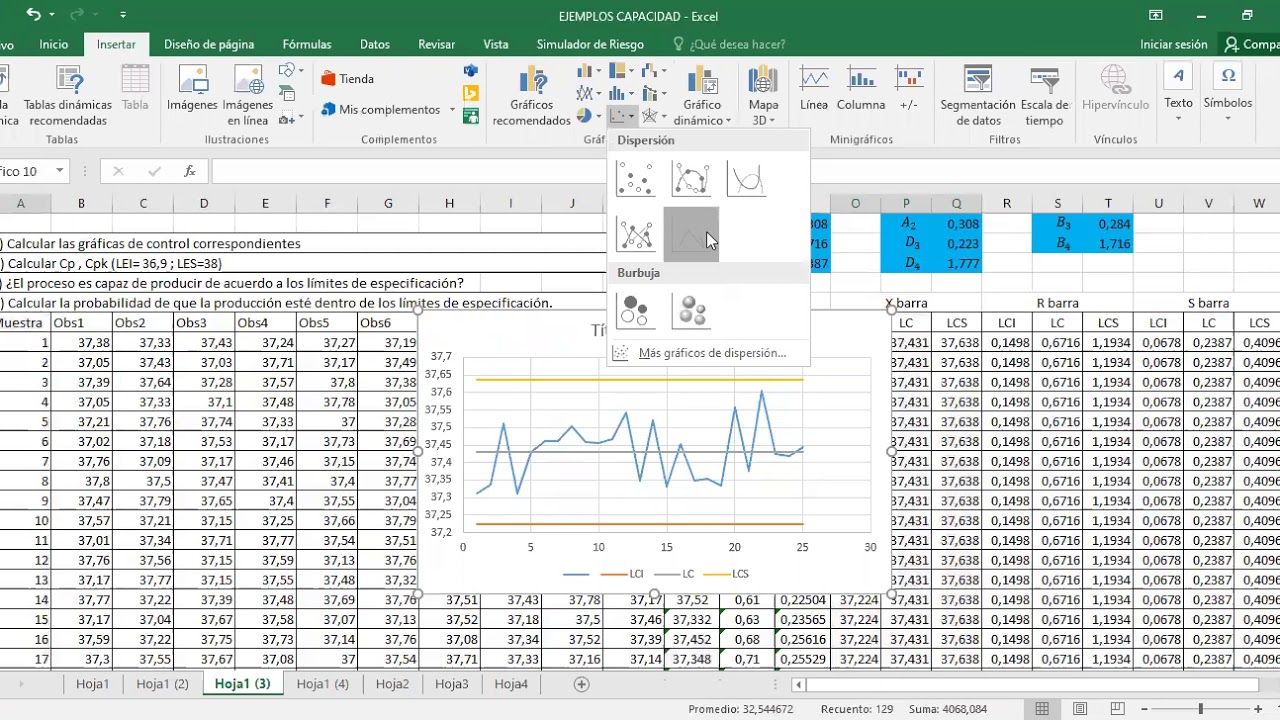The image size is (1280, 720).
Task: Select scatter with smooth lines only
Action: point(746,179)
